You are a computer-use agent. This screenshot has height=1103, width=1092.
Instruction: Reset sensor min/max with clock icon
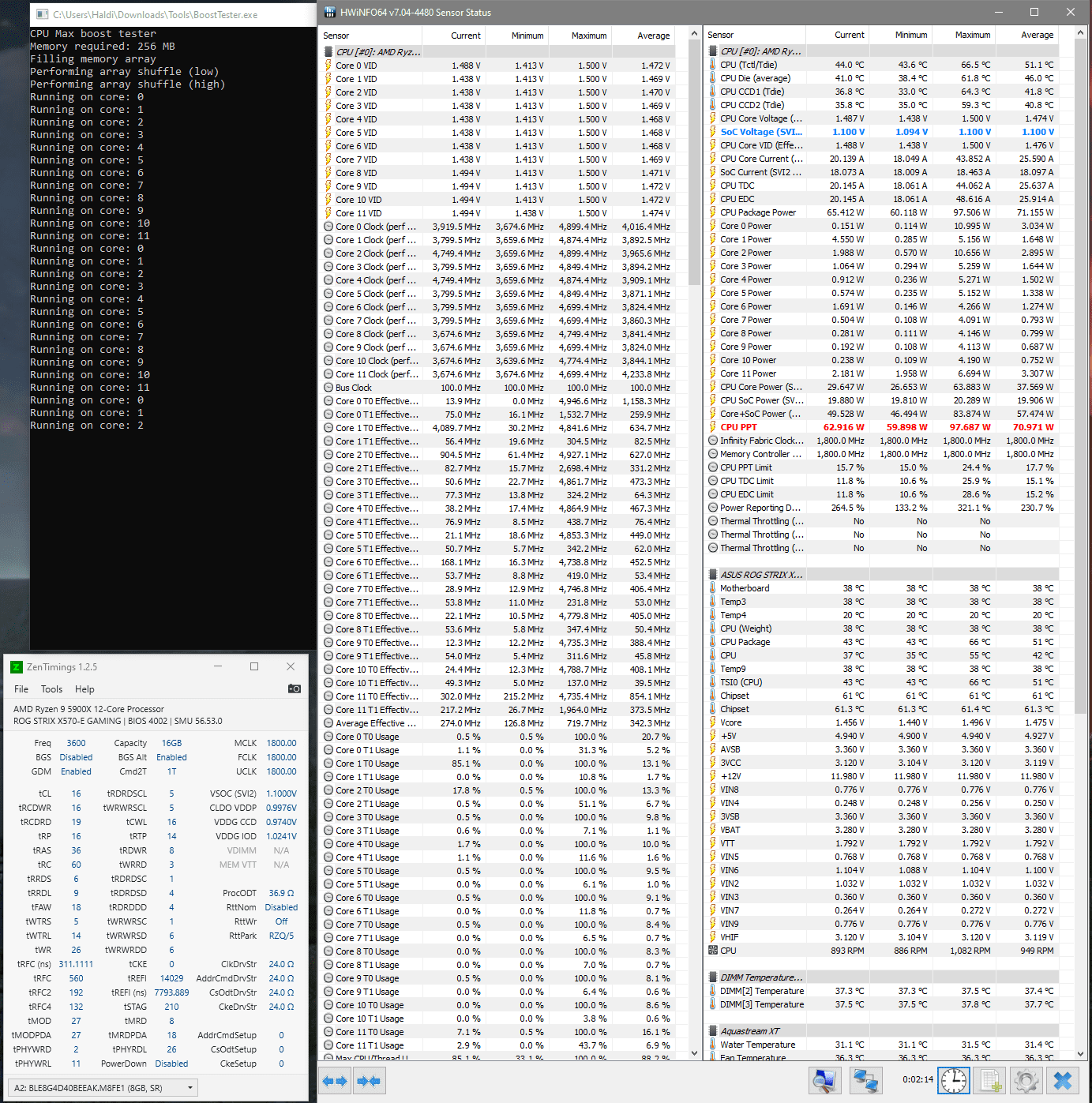(x=954, y=1080)
